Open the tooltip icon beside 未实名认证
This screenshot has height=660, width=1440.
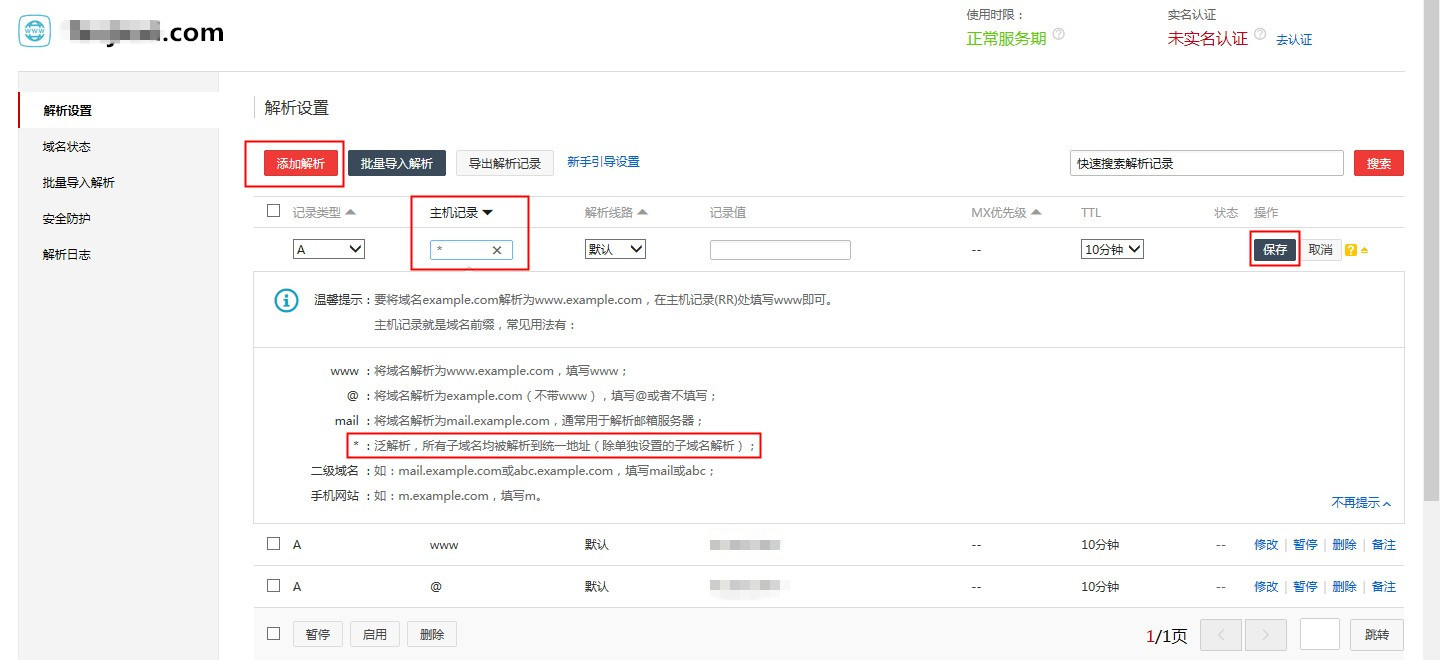pos(1260,33)
